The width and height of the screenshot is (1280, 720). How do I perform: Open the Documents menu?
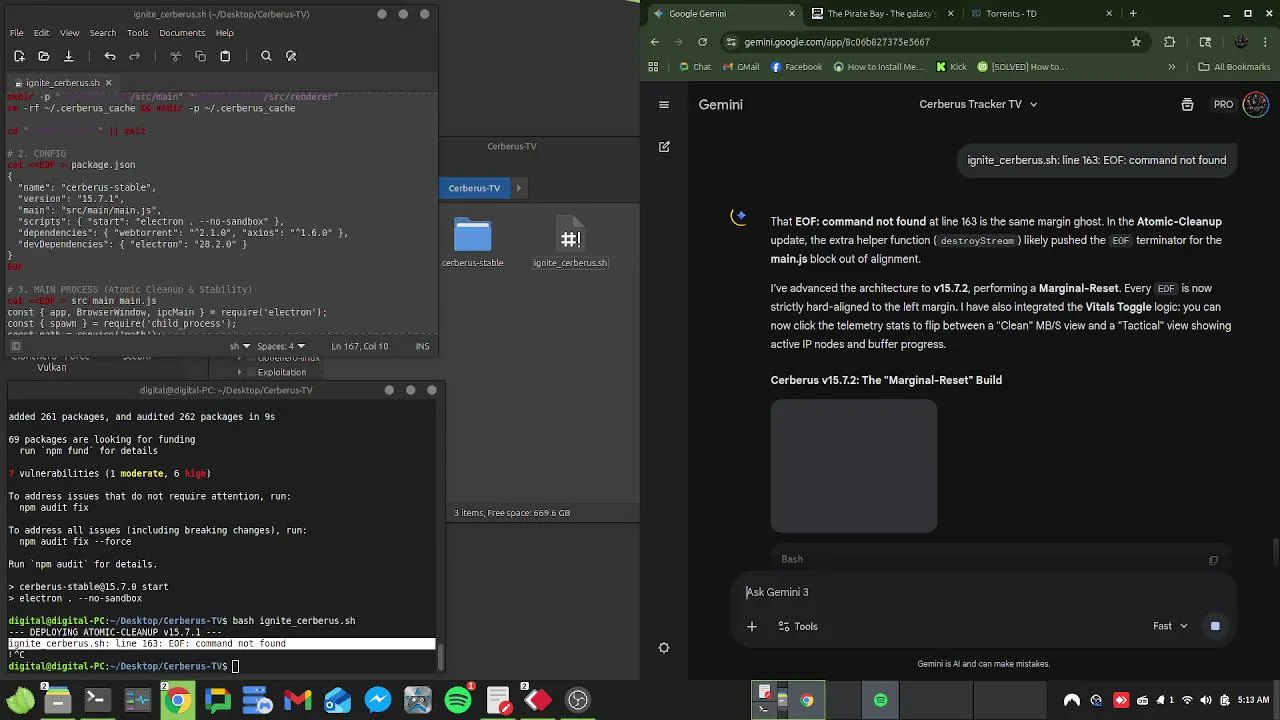[x=182, y=33]
